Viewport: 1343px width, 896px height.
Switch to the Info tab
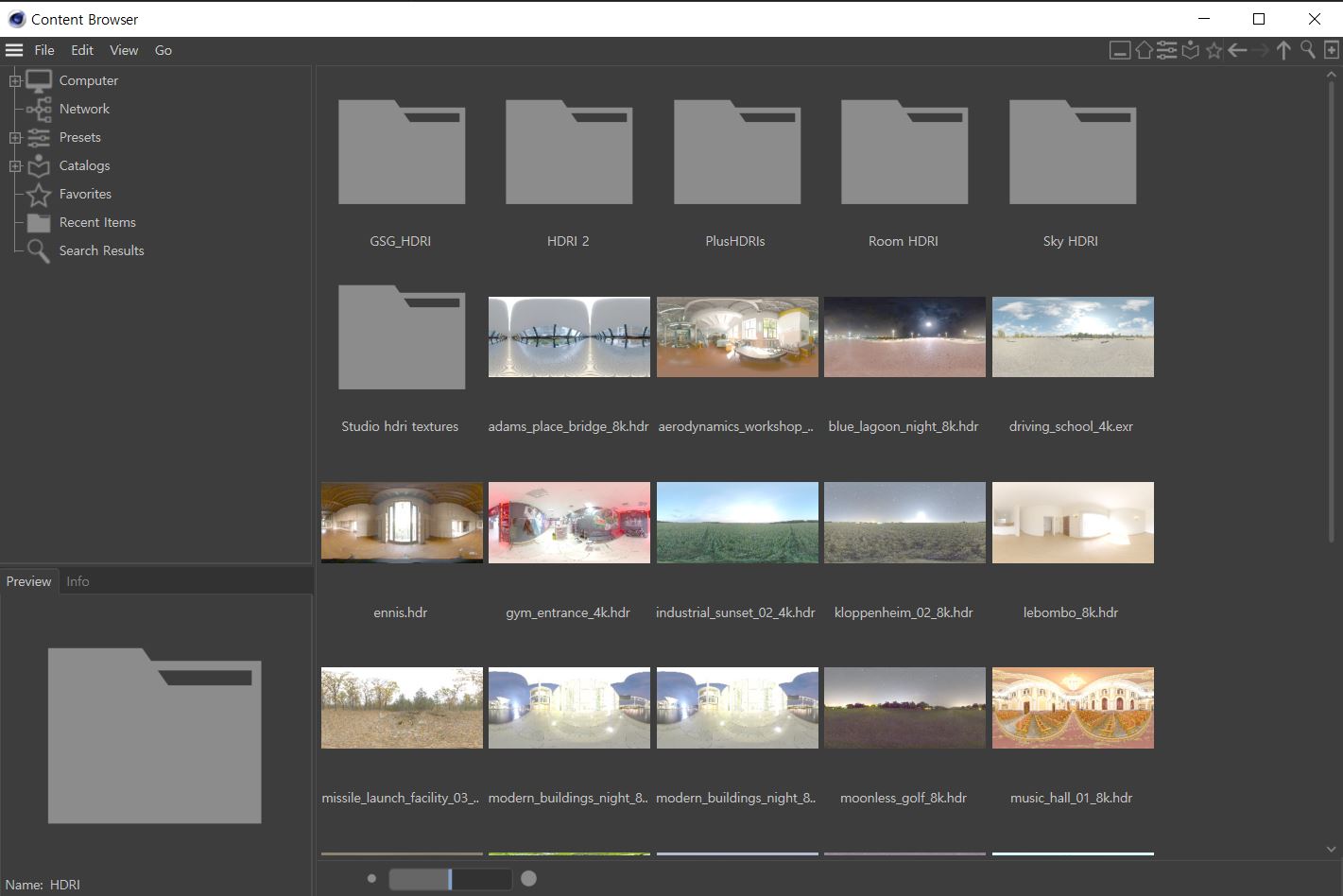(77, 581)
